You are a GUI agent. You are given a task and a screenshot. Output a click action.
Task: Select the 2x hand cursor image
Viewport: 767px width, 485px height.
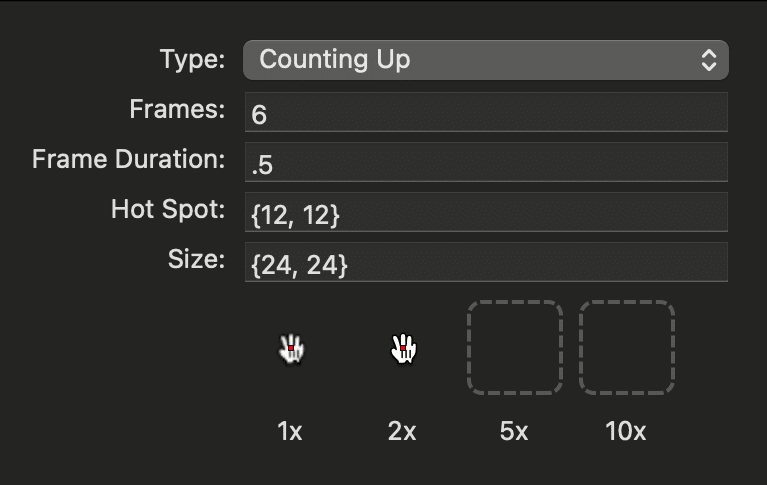[x=404, y=348]
